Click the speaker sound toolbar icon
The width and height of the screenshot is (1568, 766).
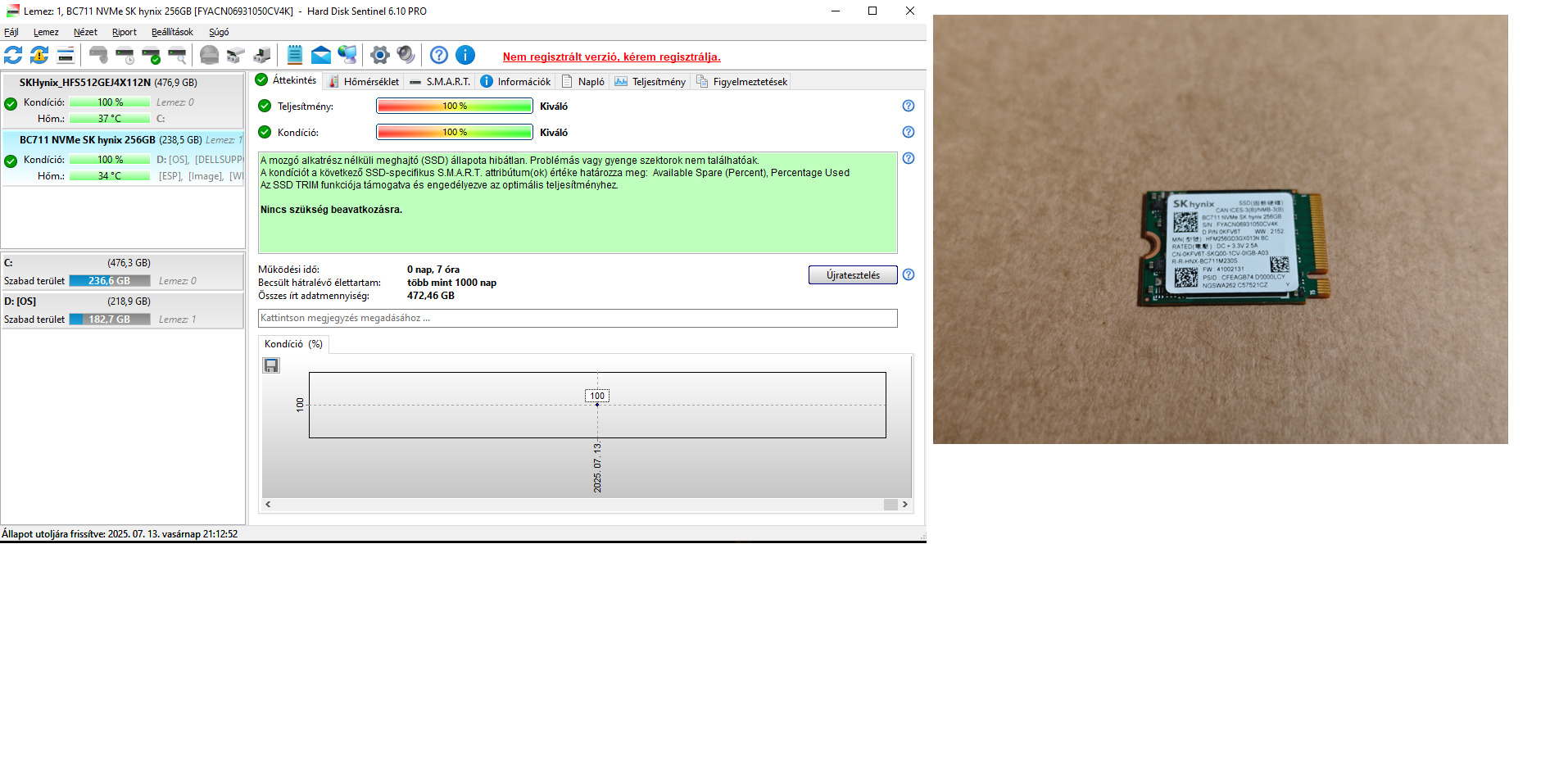tap(406, 55)
